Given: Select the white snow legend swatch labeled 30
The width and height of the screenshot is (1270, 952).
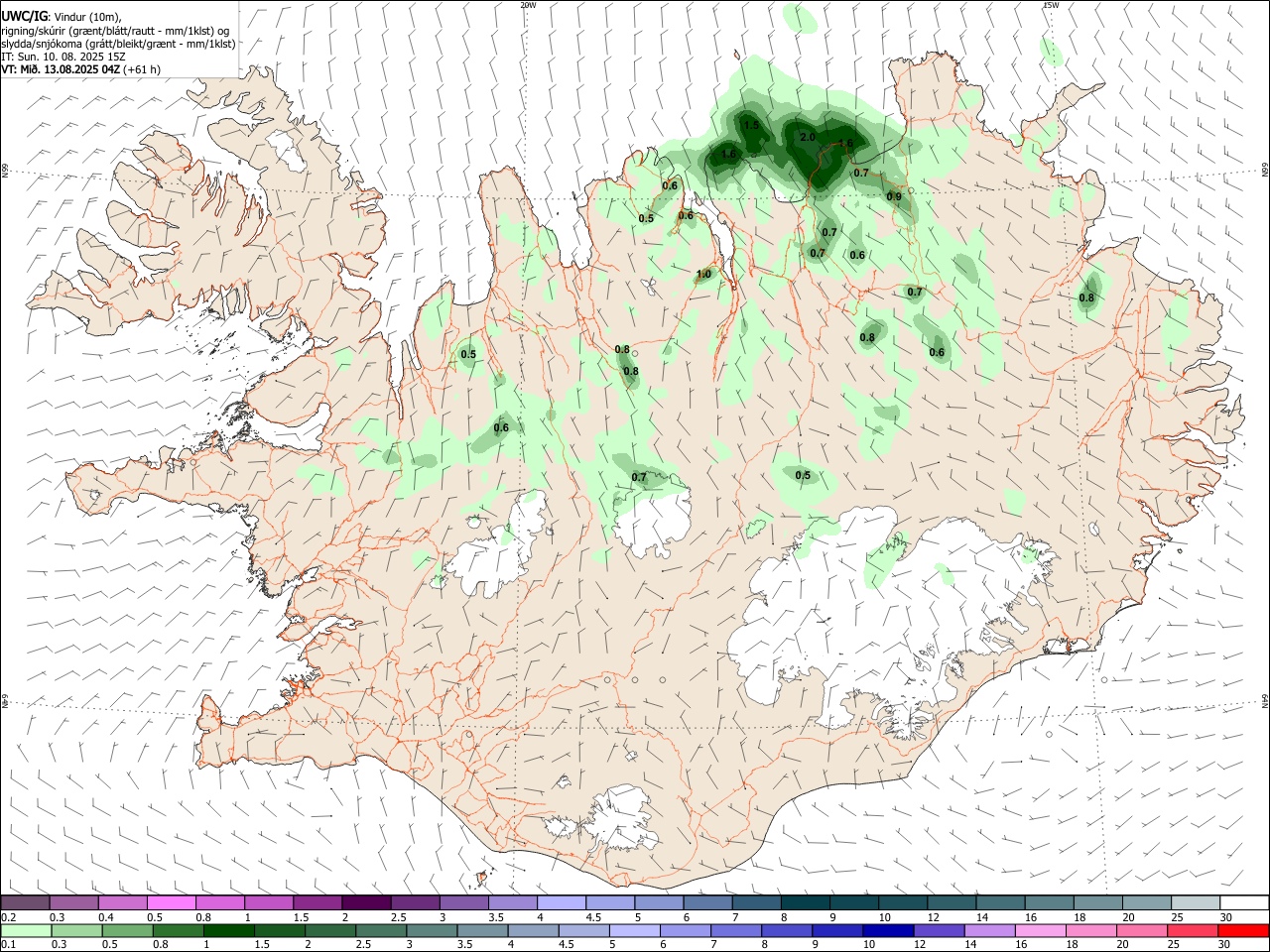Looking at the screenshot, I should [1243, 902].
